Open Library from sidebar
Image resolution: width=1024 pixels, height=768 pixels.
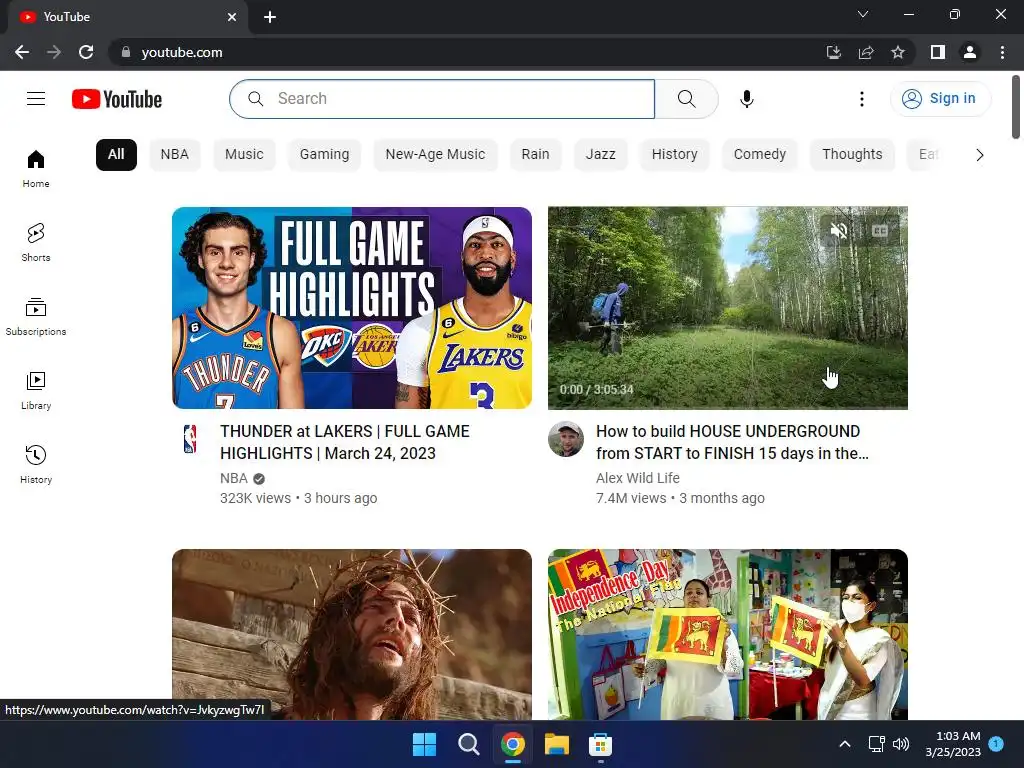point(36,390)
